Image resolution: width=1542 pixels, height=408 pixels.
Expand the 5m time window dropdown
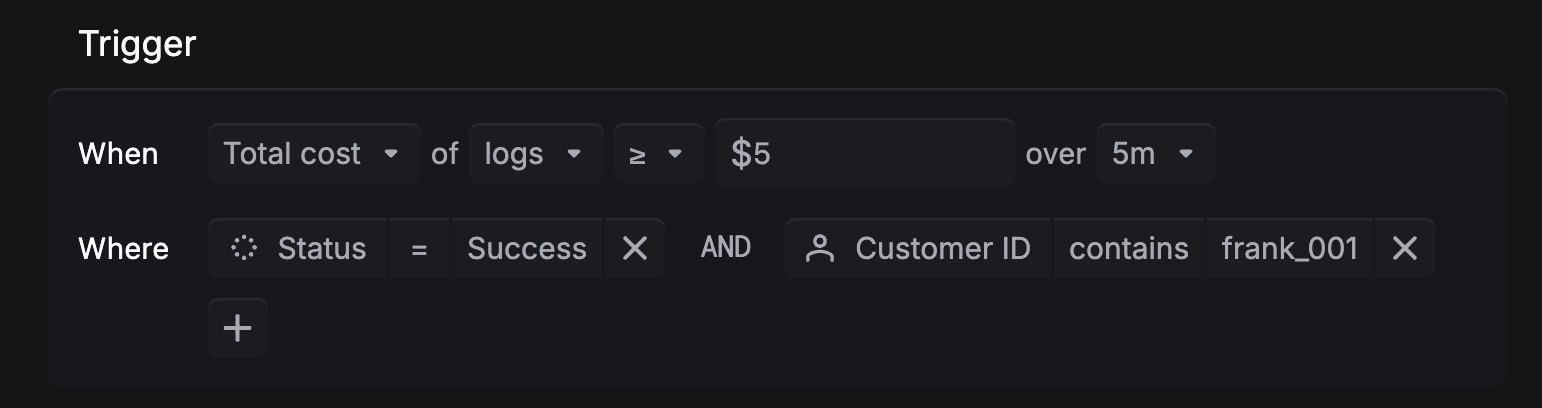pyautogui.click(x=1155, y=153)
